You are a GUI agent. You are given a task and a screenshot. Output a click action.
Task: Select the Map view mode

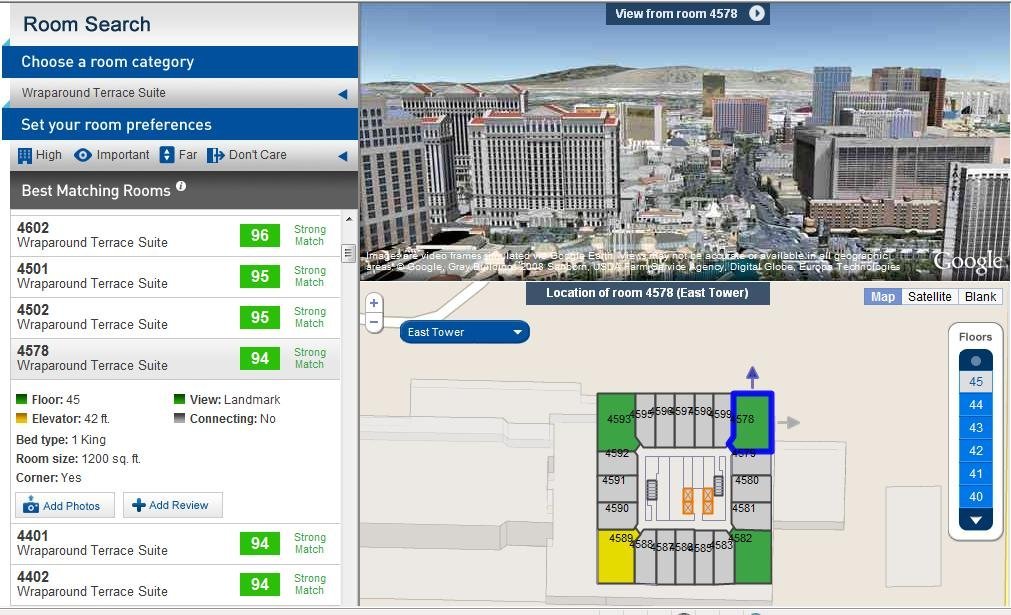(882, 297)
